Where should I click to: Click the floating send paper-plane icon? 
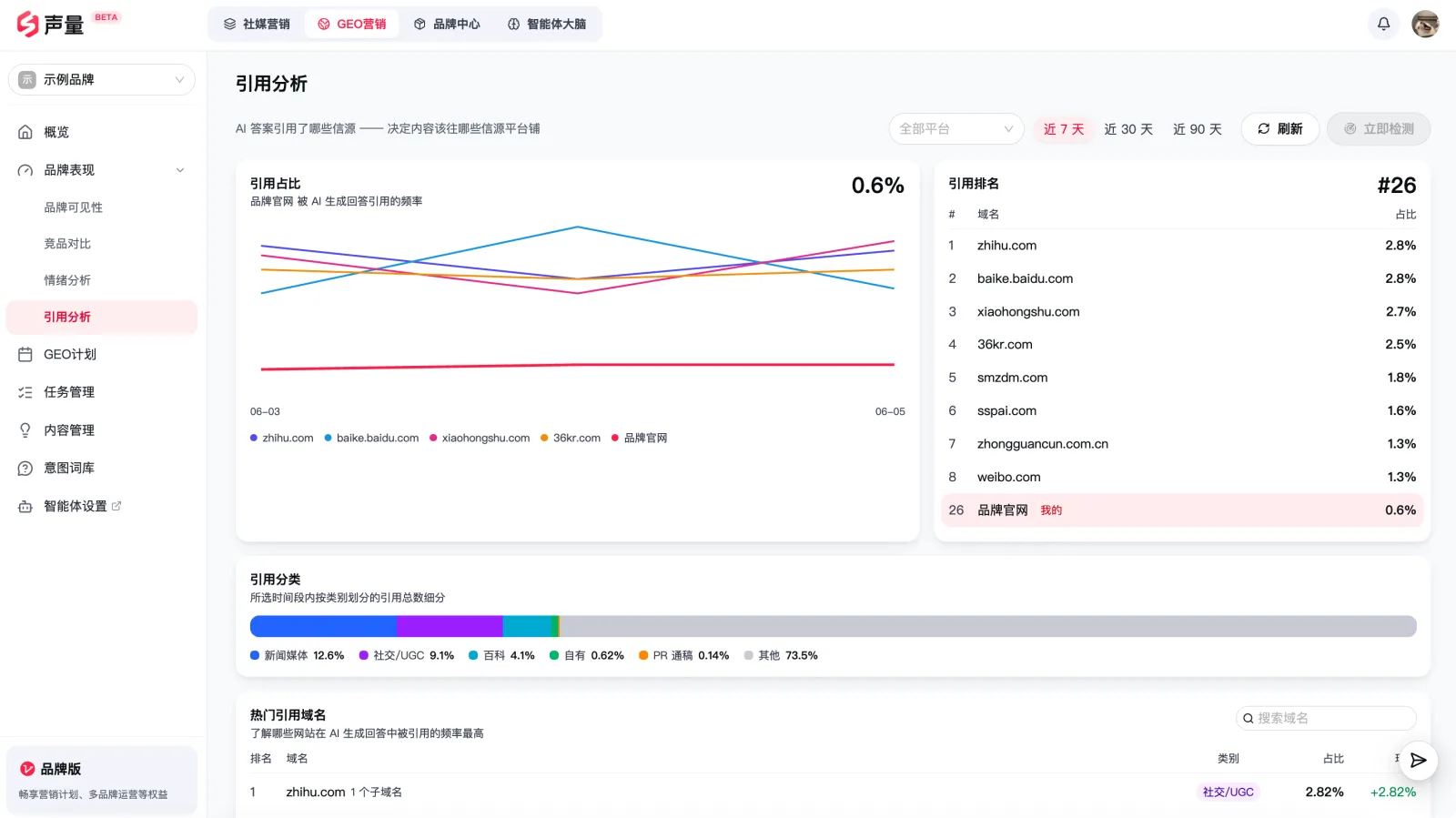pyautogui.click(x=1418, y=760)
